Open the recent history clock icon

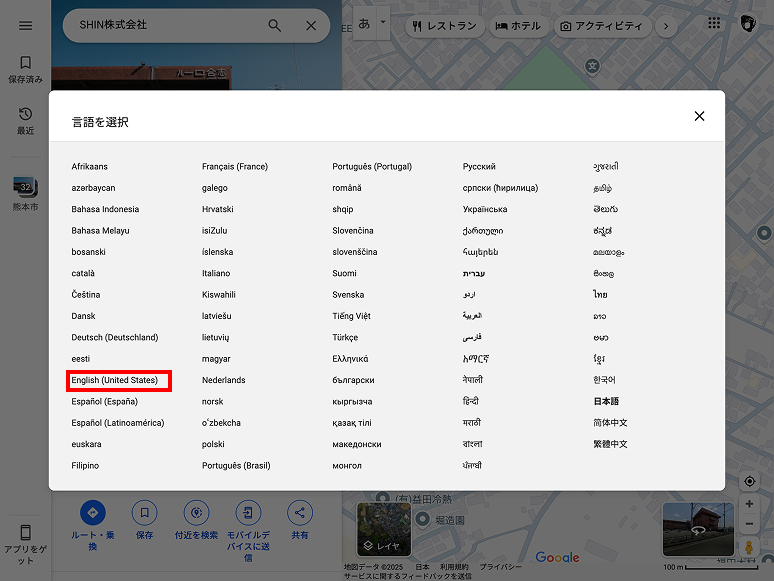pos(26,114)
